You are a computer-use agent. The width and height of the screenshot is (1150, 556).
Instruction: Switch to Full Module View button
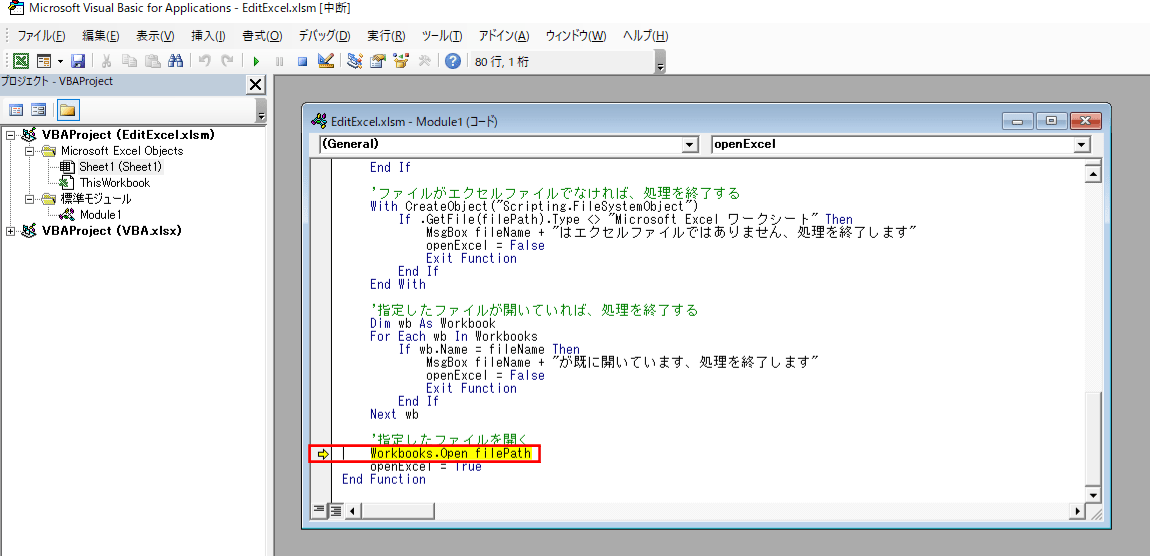[x=336, y=510]
